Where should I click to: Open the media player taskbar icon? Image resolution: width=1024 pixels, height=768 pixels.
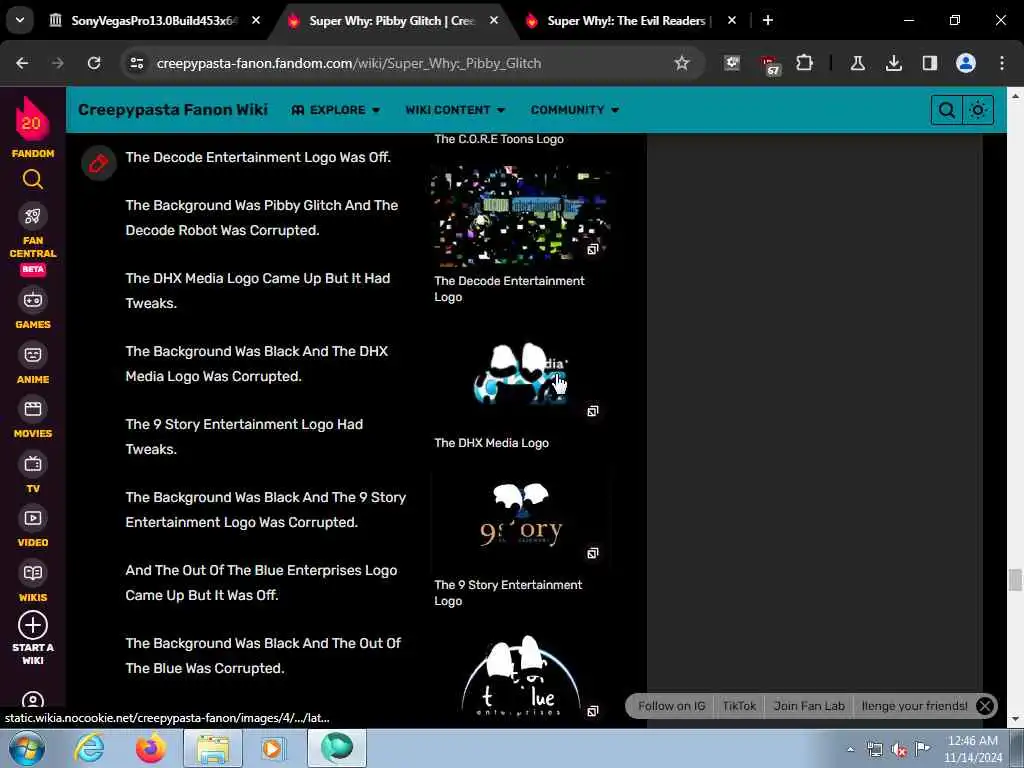click(x=272, y=748)
